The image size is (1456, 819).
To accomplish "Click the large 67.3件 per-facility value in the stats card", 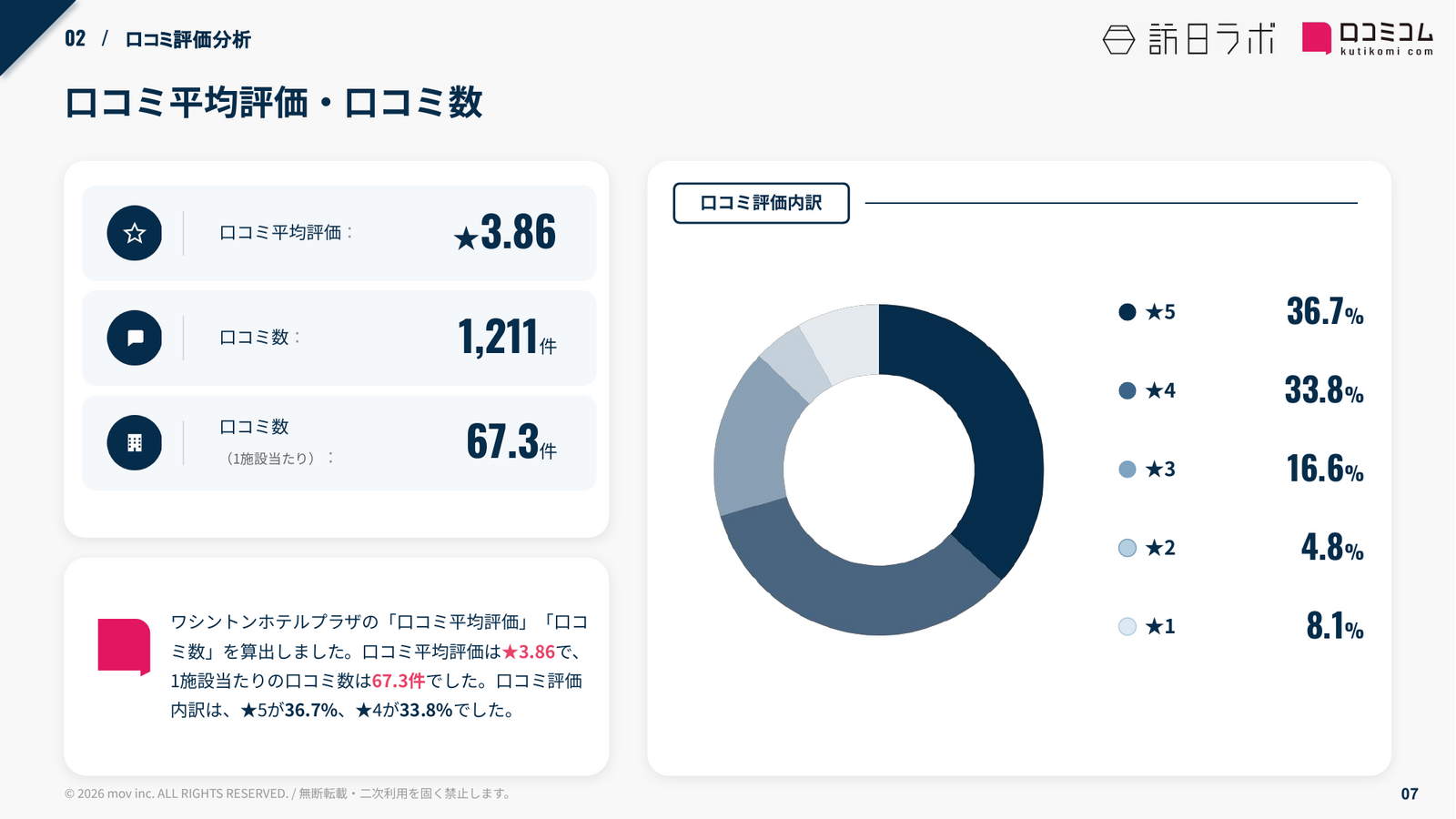I will tap(511, 442).
